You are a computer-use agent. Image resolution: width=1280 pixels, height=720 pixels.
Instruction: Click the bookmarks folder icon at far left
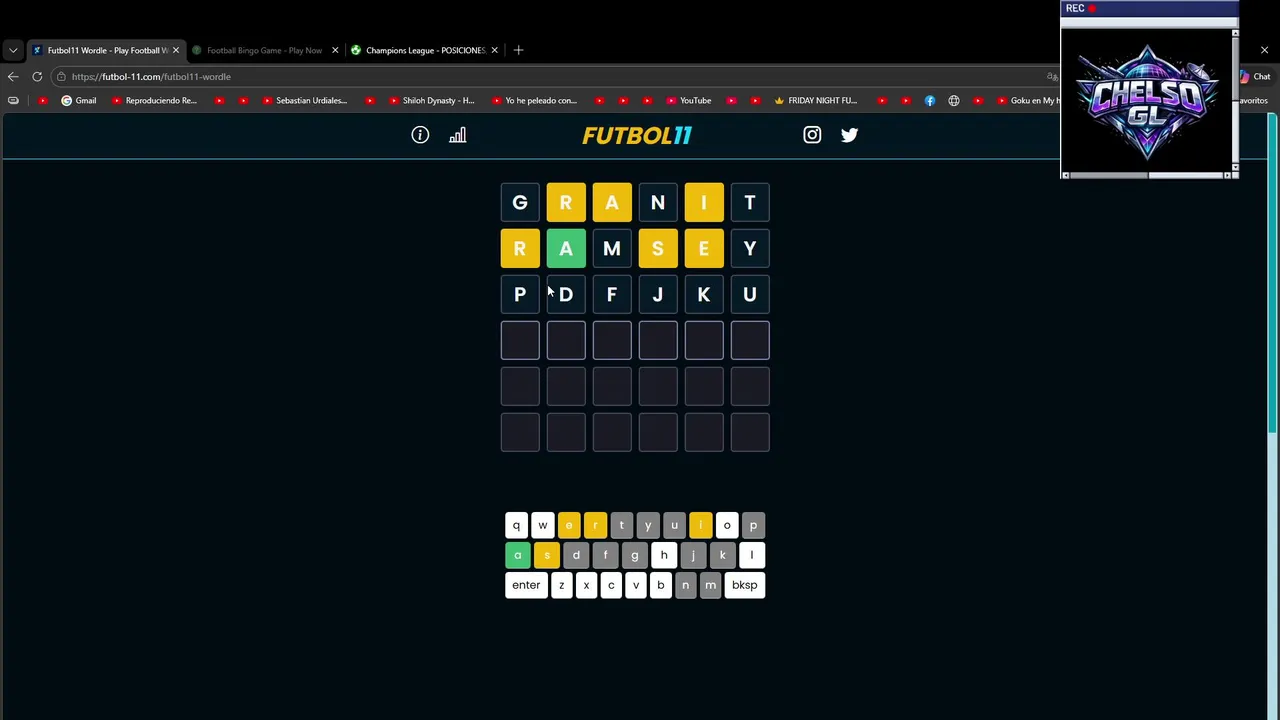pos(13,100)
